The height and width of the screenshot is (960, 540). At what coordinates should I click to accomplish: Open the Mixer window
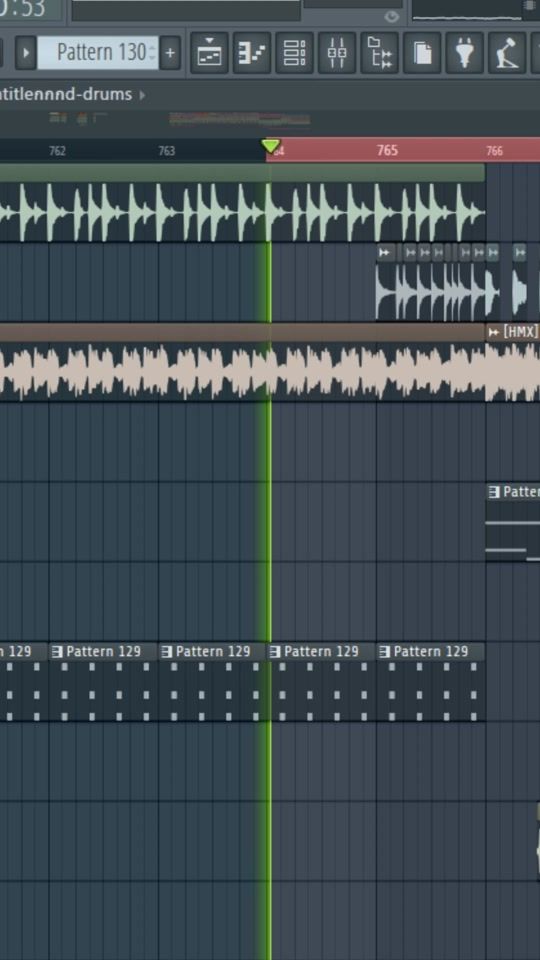coord(337,53)
